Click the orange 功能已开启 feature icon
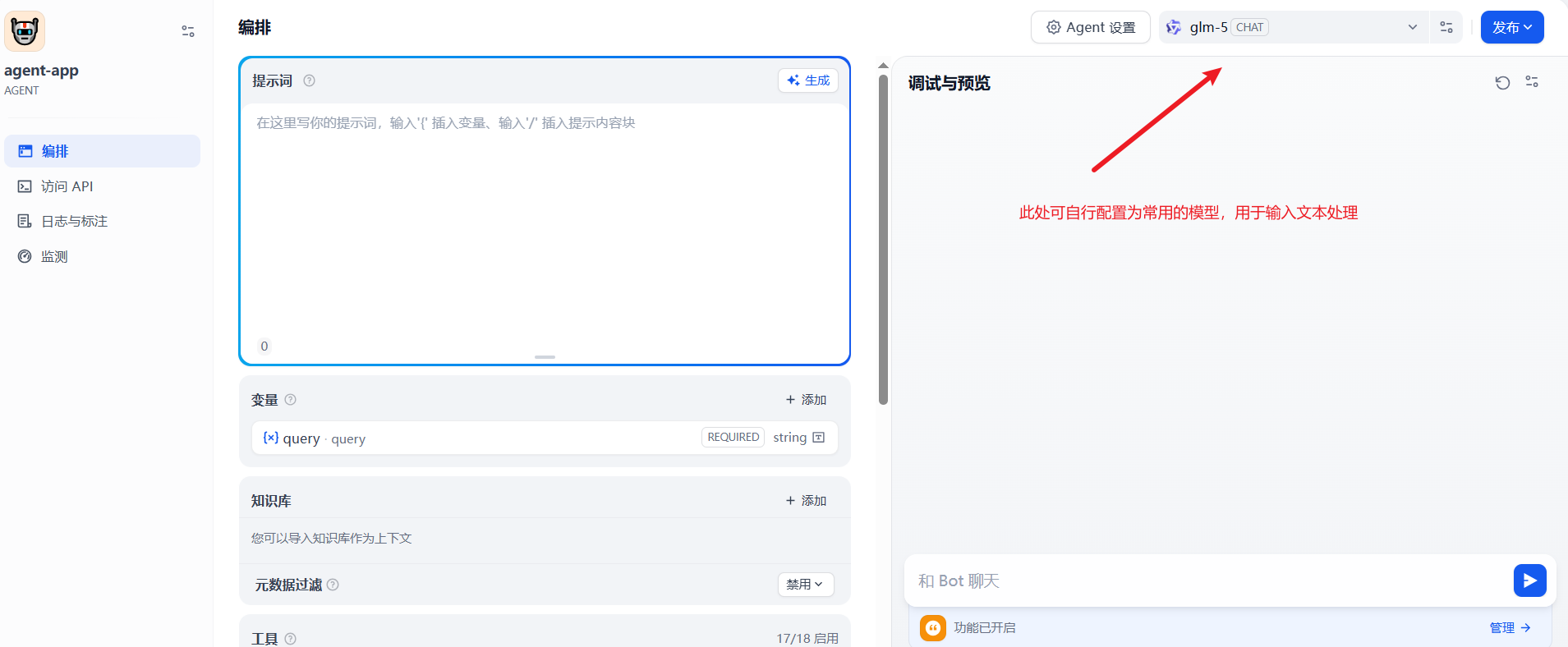 [x=933, y=628]
